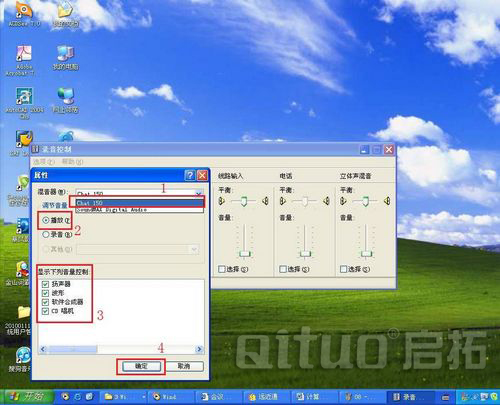
Task: Click the show desktop quick launch icon
Action: (x=89, y=397)
